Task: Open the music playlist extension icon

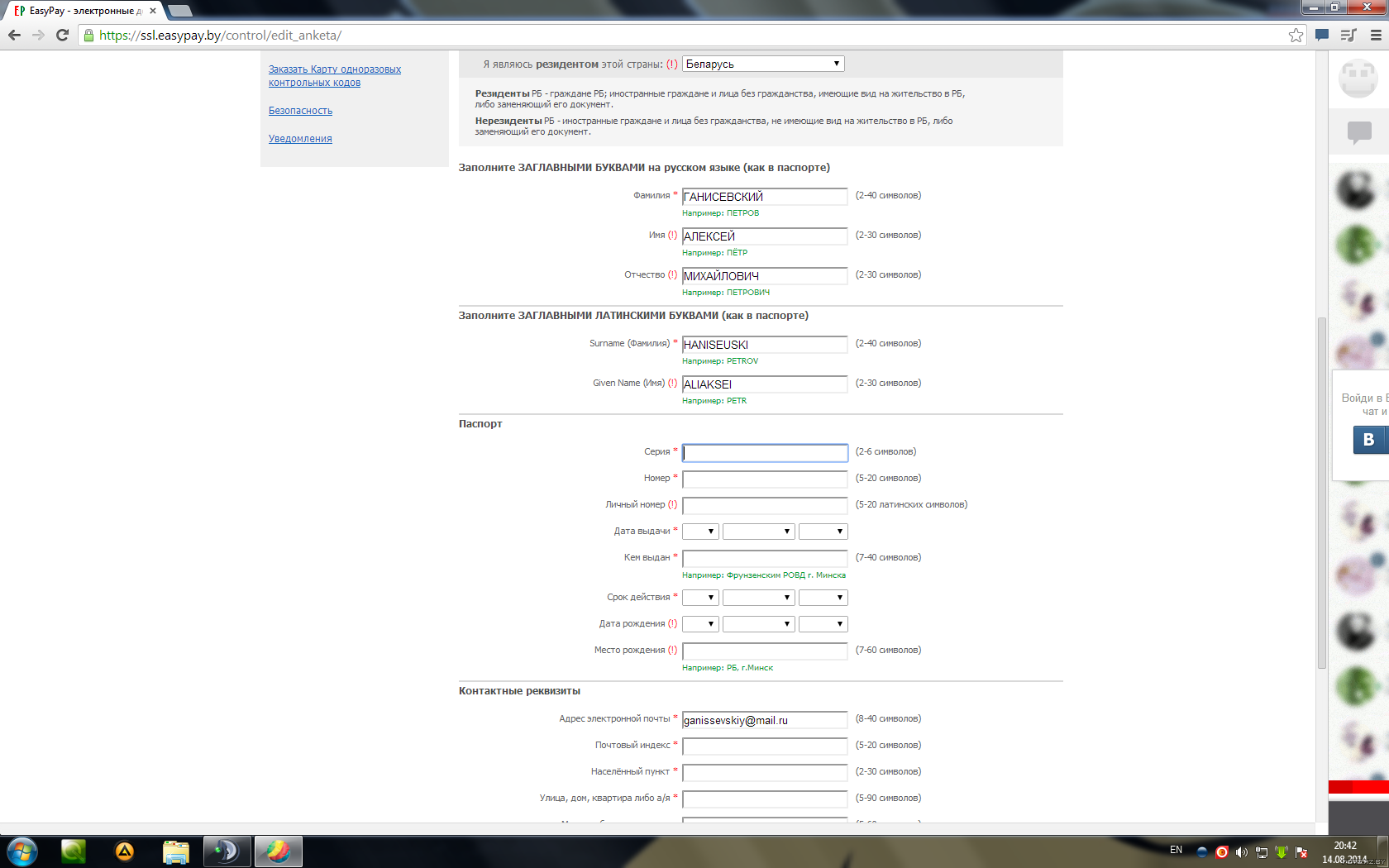Action: click(x=1348, y=36)
